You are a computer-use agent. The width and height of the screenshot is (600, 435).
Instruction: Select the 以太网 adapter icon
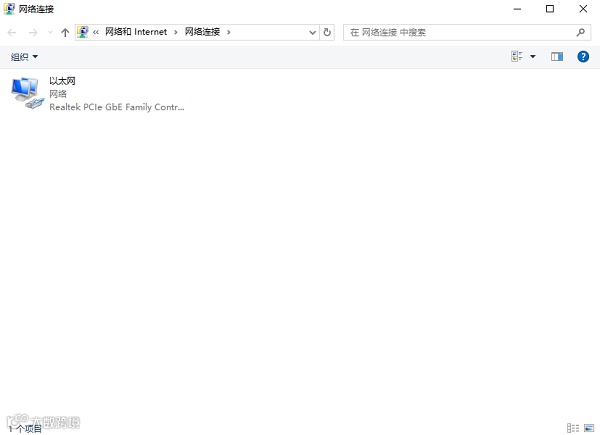27,93
